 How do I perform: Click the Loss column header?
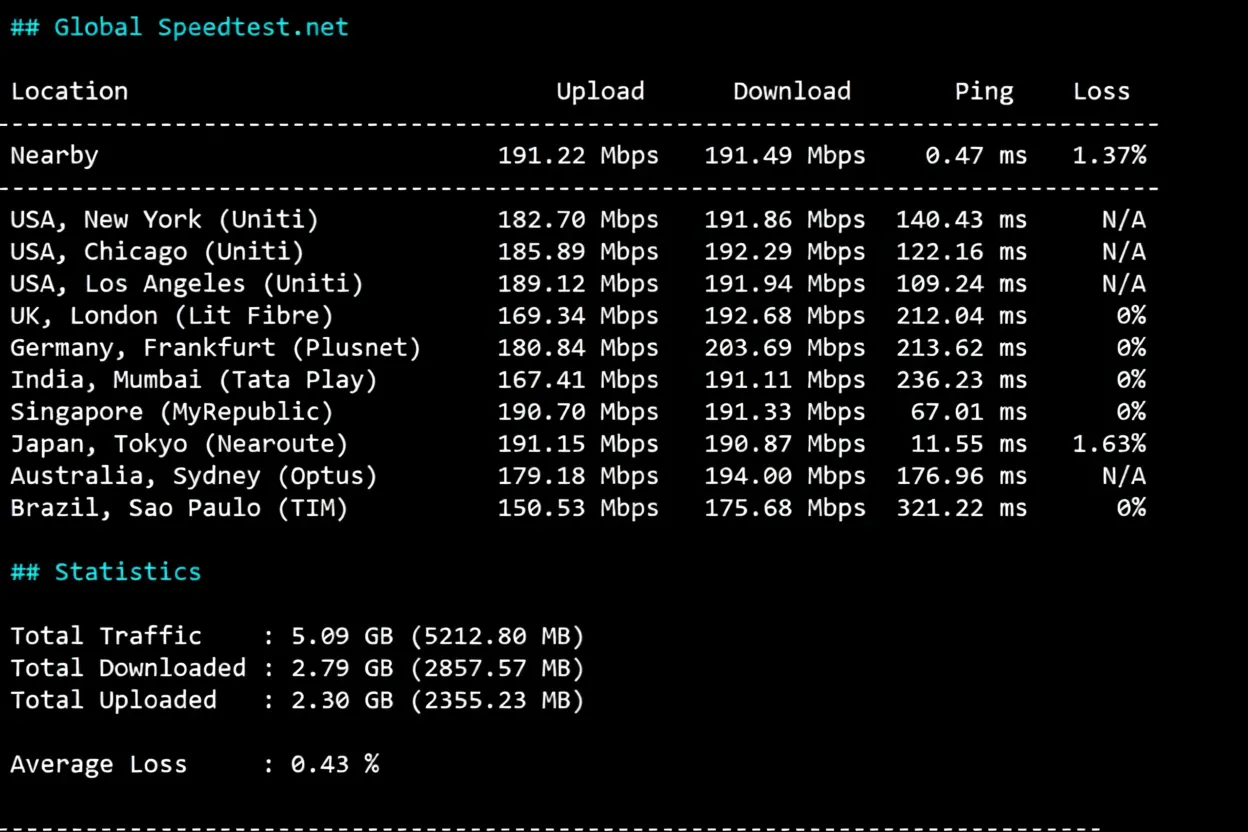[x=1101, y=91]
